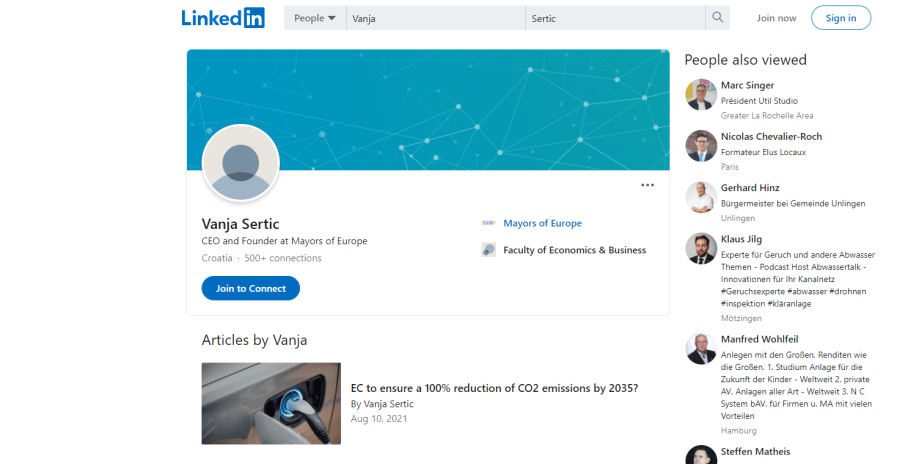The width and height of the screenshot is (900, 464).
Task: Open Klaus Jilg's profile name
Action: (x=742, y=239)
